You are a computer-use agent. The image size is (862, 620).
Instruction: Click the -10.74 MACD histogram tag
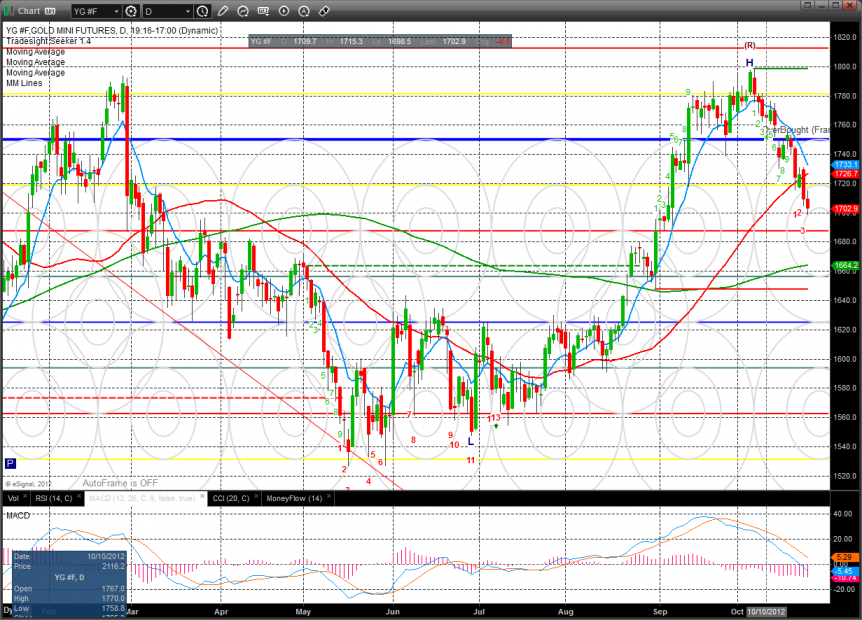coord(845,578)
